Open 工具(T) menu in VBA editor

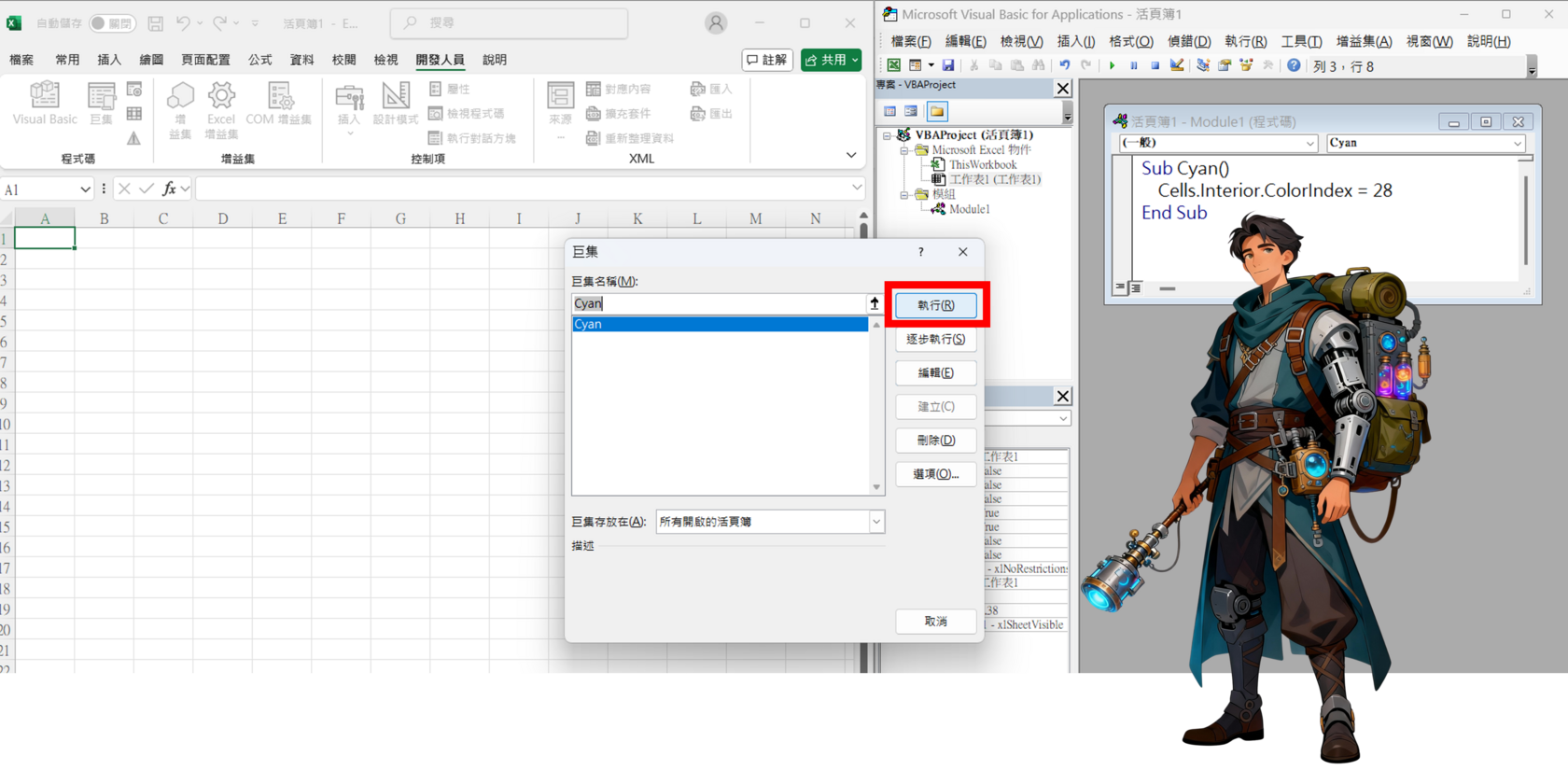point(1301,41)
